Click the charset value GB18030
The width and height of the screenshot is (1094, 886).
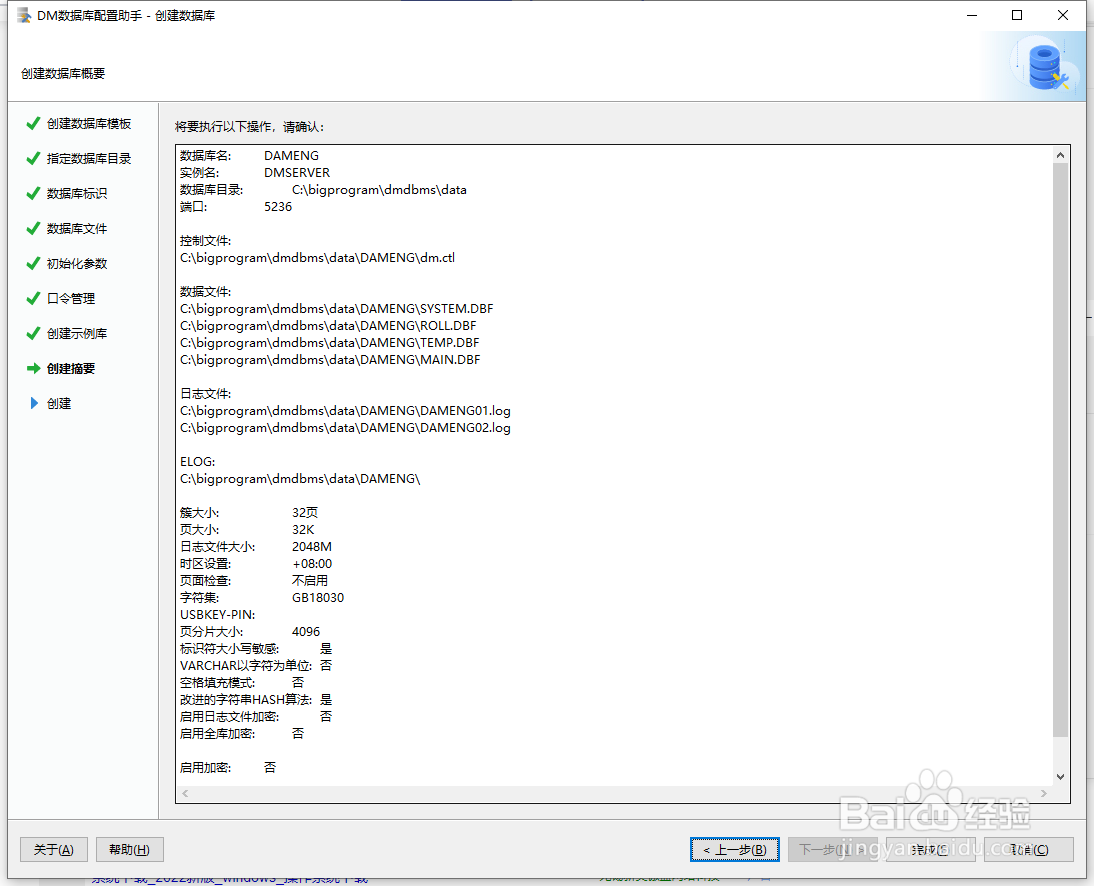pos(318,597)
